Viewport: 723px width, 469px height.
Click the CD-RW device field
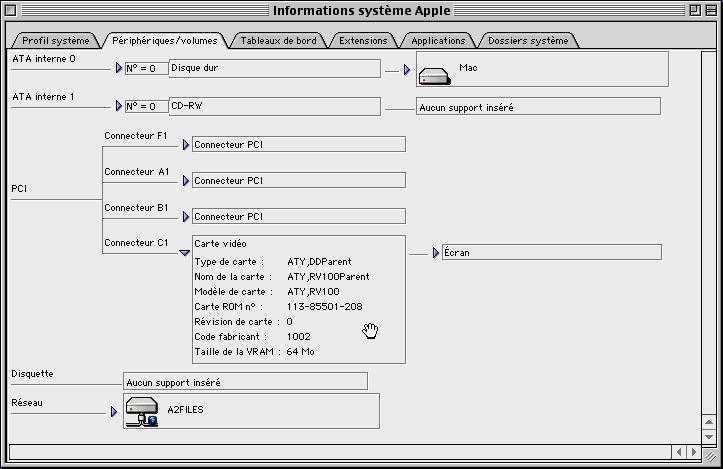click(x=275, y=106)
